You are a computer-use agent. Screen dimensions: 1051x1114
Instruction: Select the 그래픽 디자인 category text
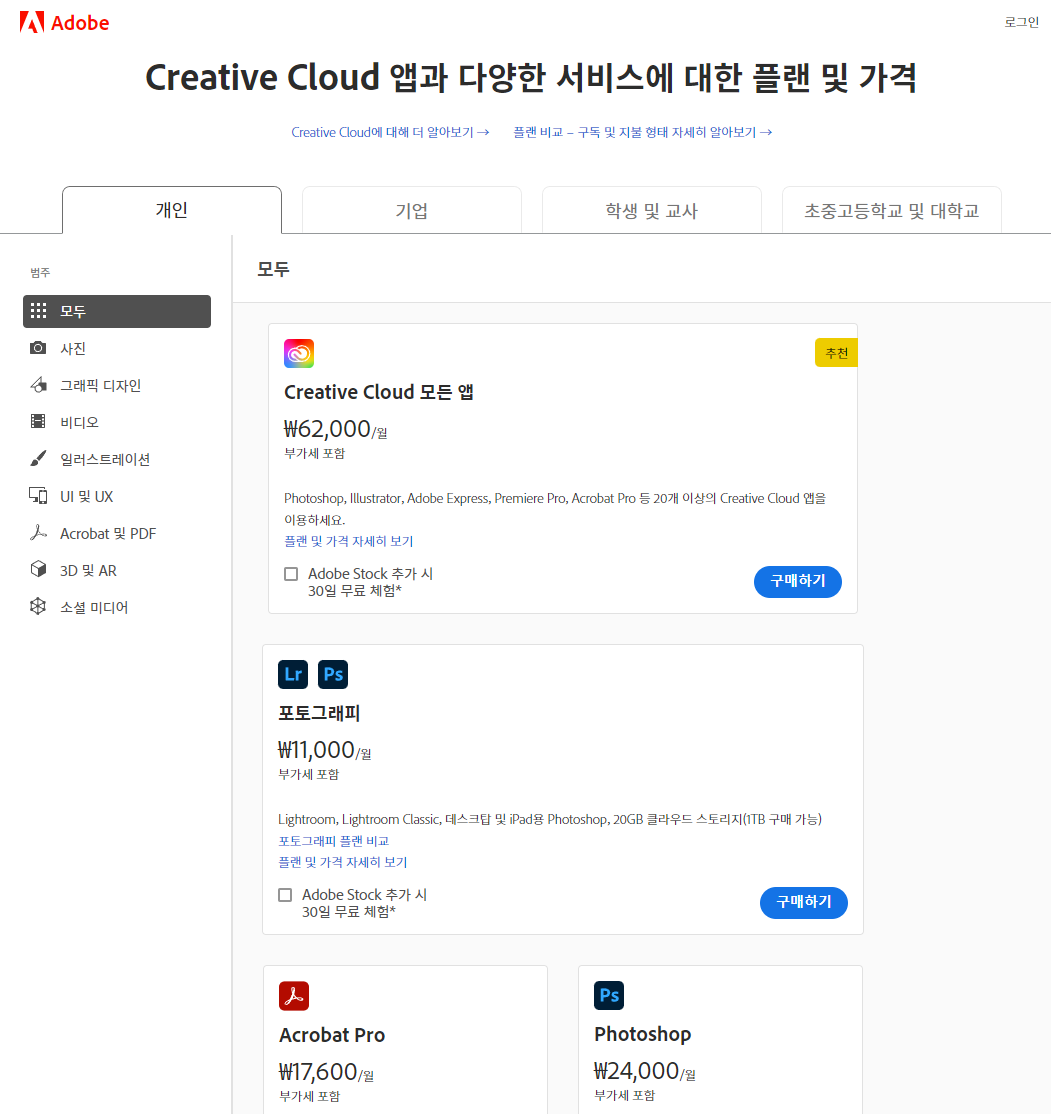coord(101,385)
